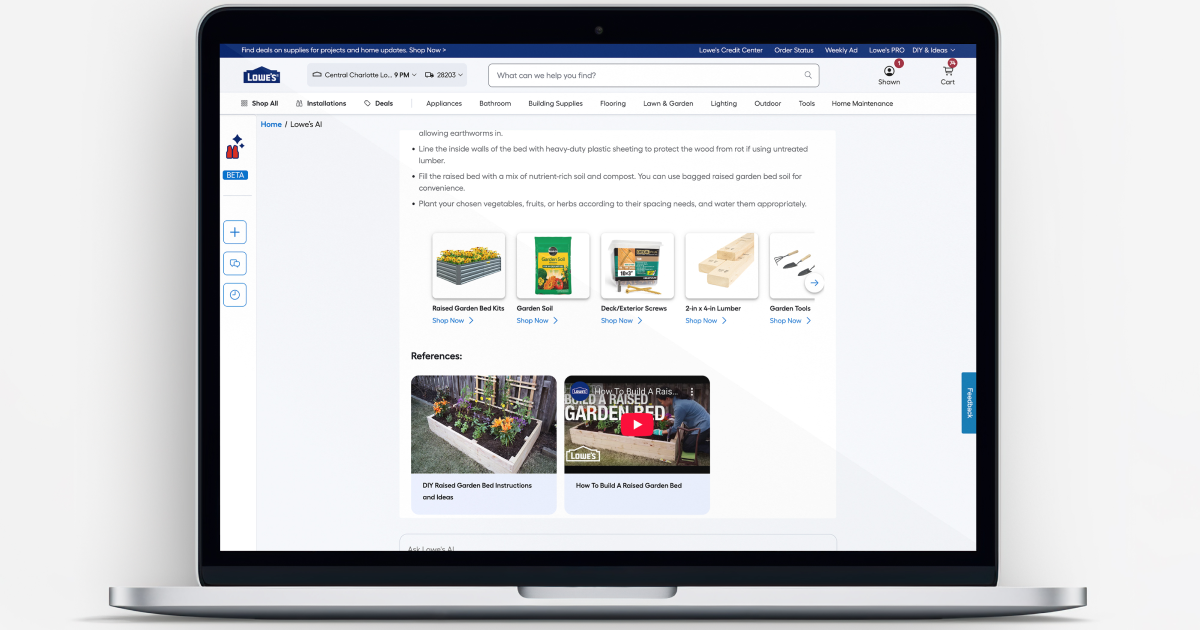Open the Order Status link

tap(794, 50)
